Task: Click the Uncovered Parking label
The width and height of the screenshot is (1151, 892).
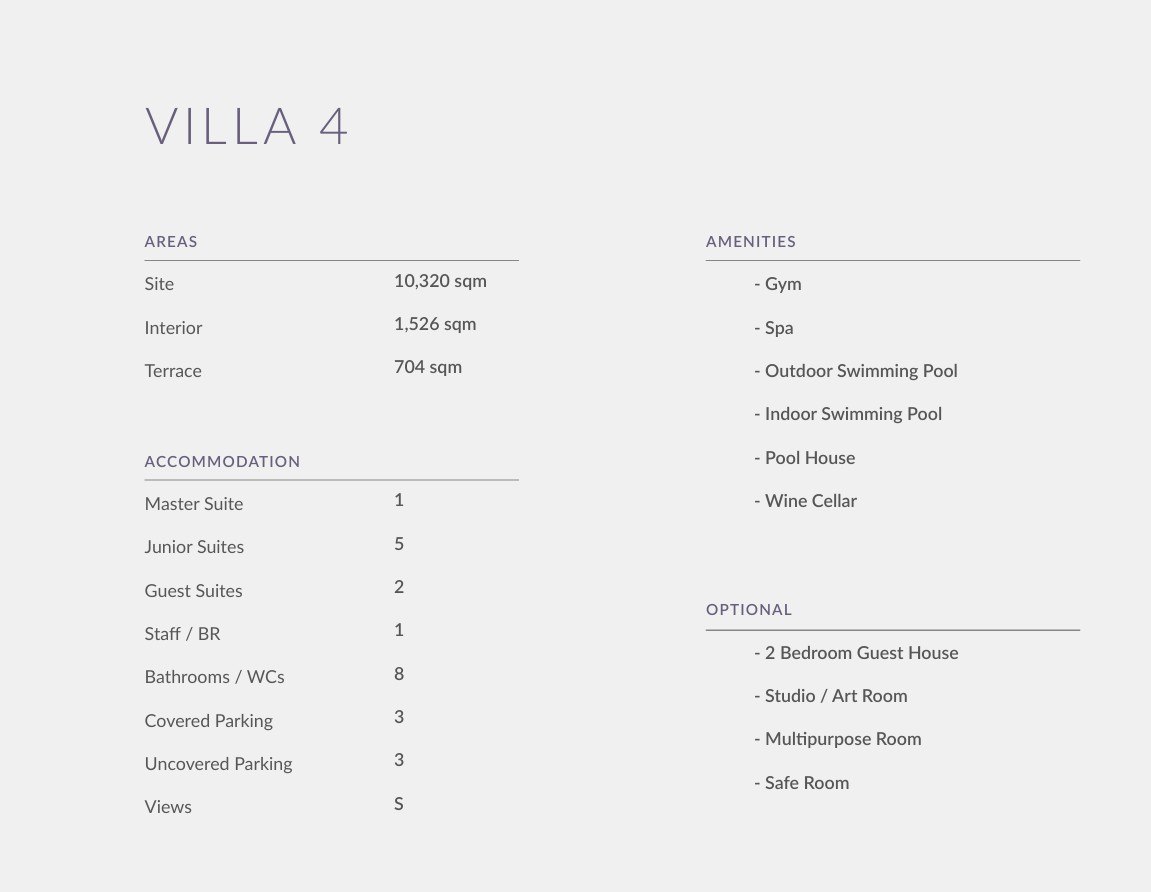Action: tap(218, 764)
